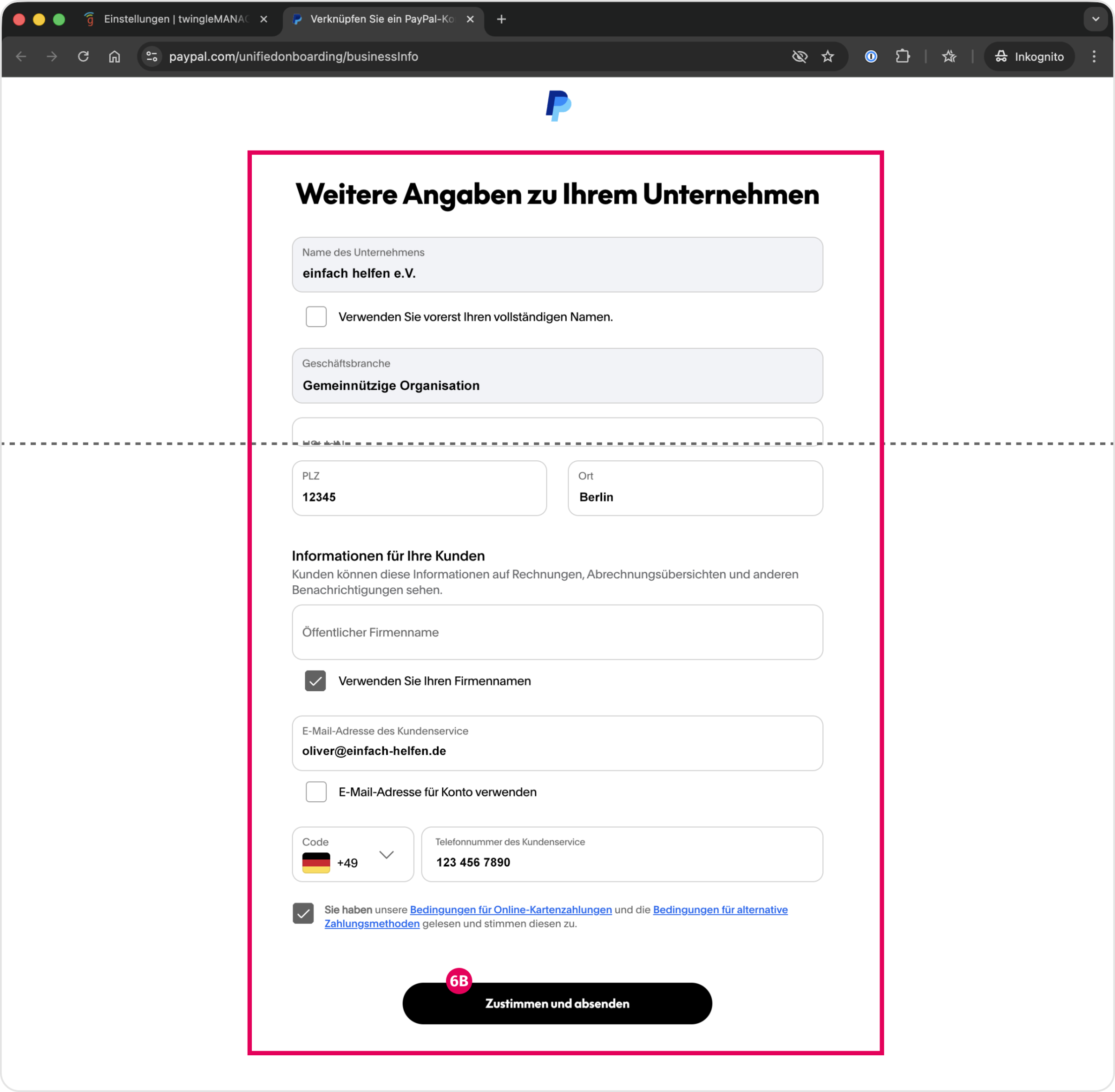Check 'Verwenden Sie vorerst Ihren vollständigen Namen'
Image resolution: width=1115 pixels, height=1092 pixels.
click(316, 317)
